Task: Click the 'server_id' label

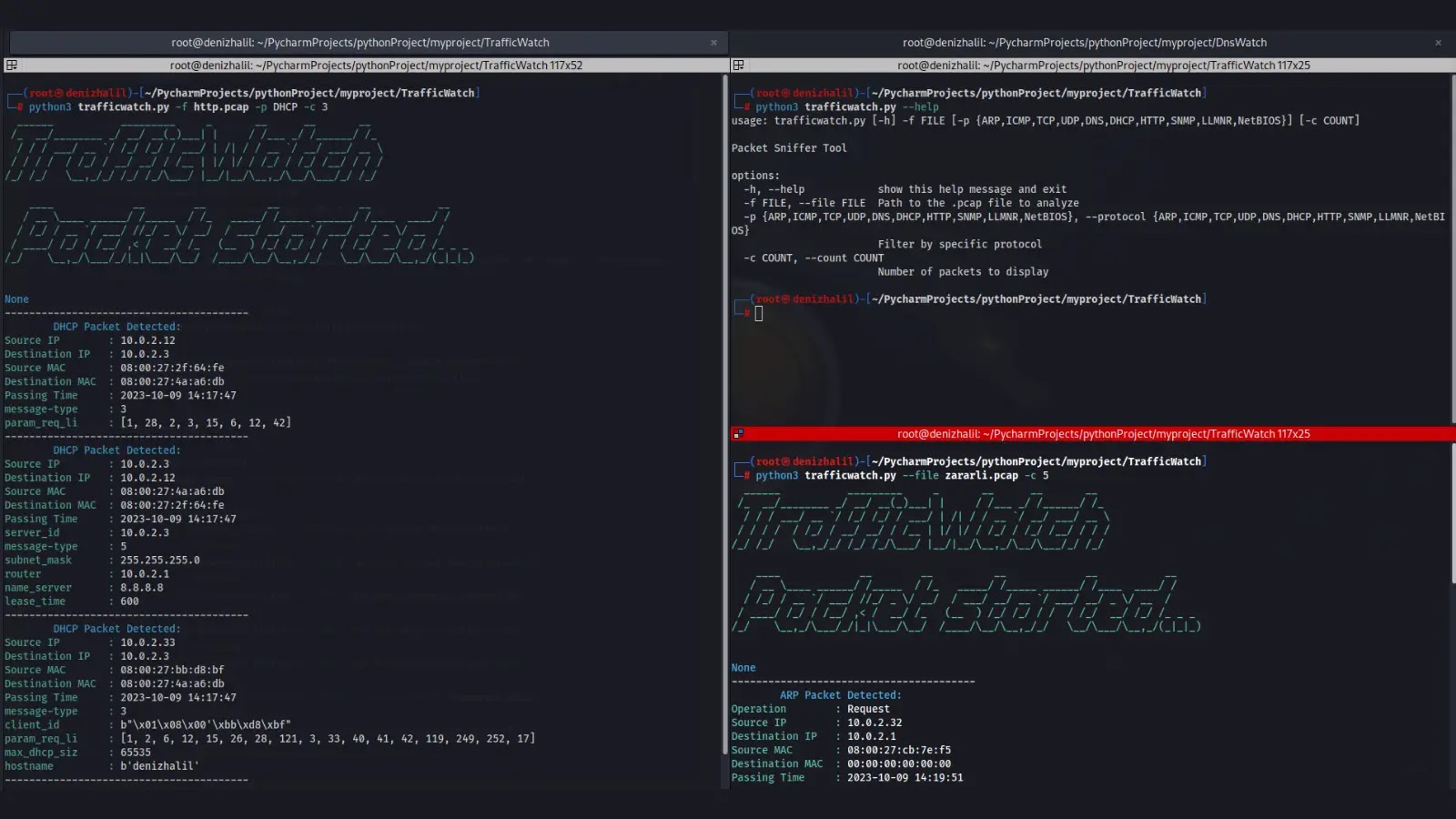Action: coord(32,532)
